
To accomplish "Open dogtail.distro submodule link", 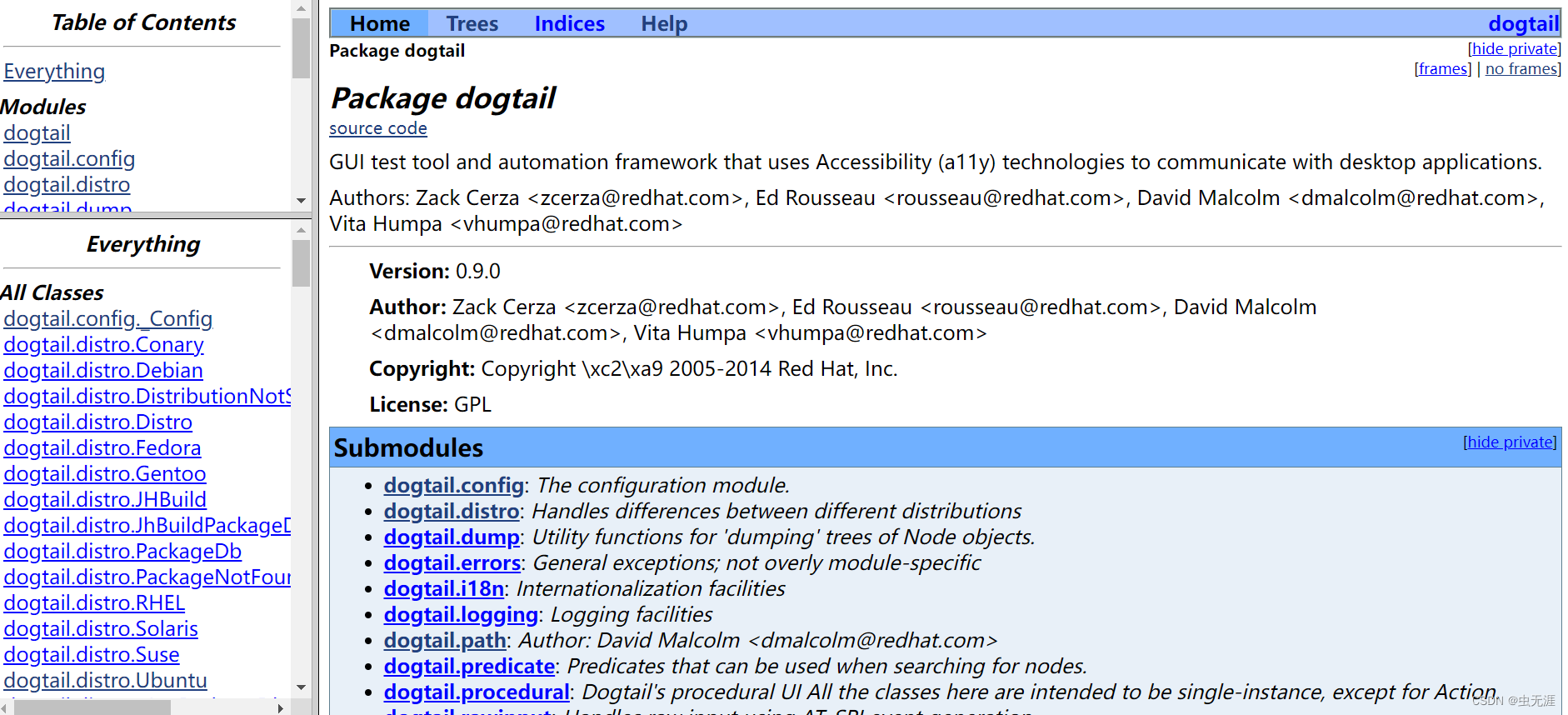I will [452, 511].
